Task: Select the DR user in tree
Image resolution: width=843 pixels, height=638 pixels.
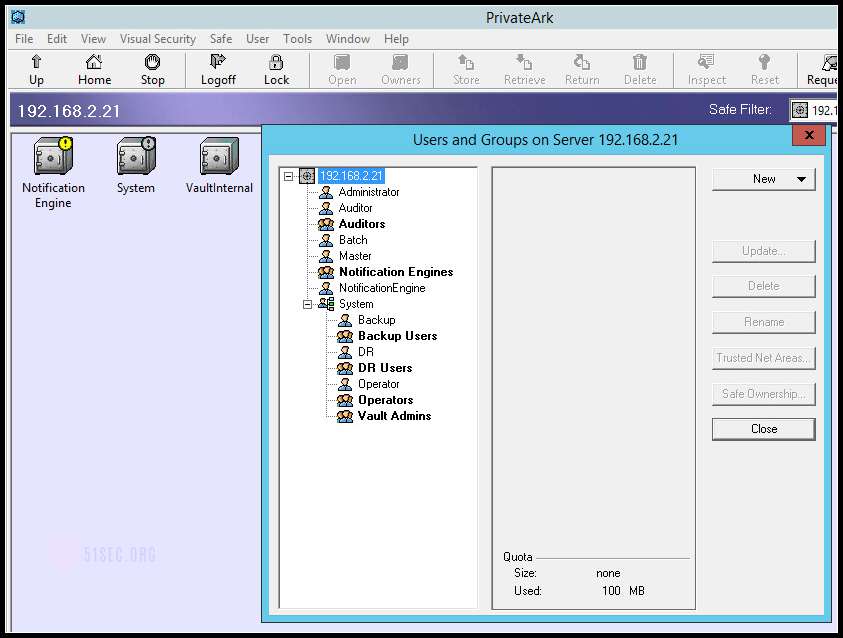Action: point(366,352)
